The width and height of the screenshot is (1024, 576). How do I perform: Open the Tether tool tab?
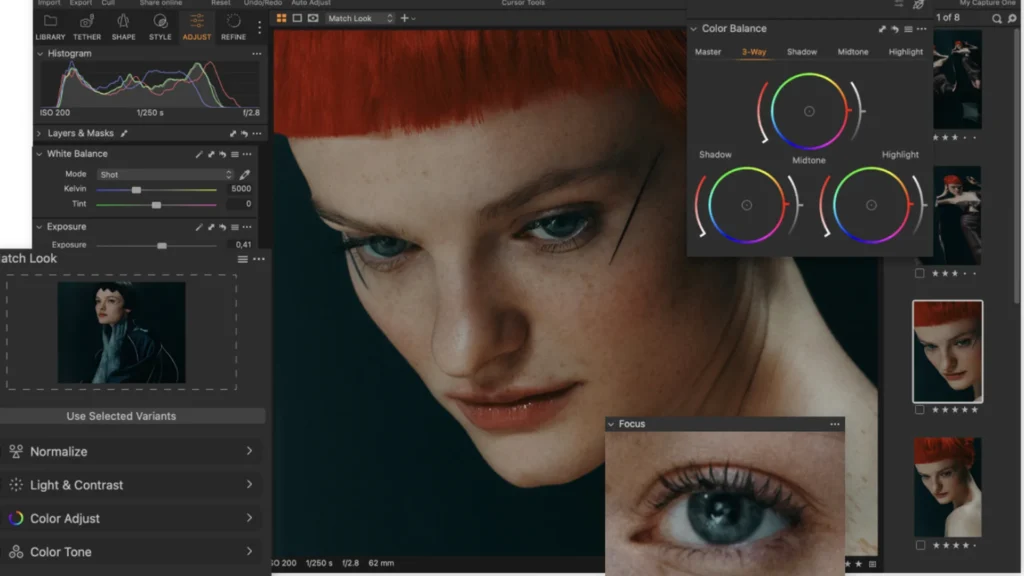click(87, 30)
